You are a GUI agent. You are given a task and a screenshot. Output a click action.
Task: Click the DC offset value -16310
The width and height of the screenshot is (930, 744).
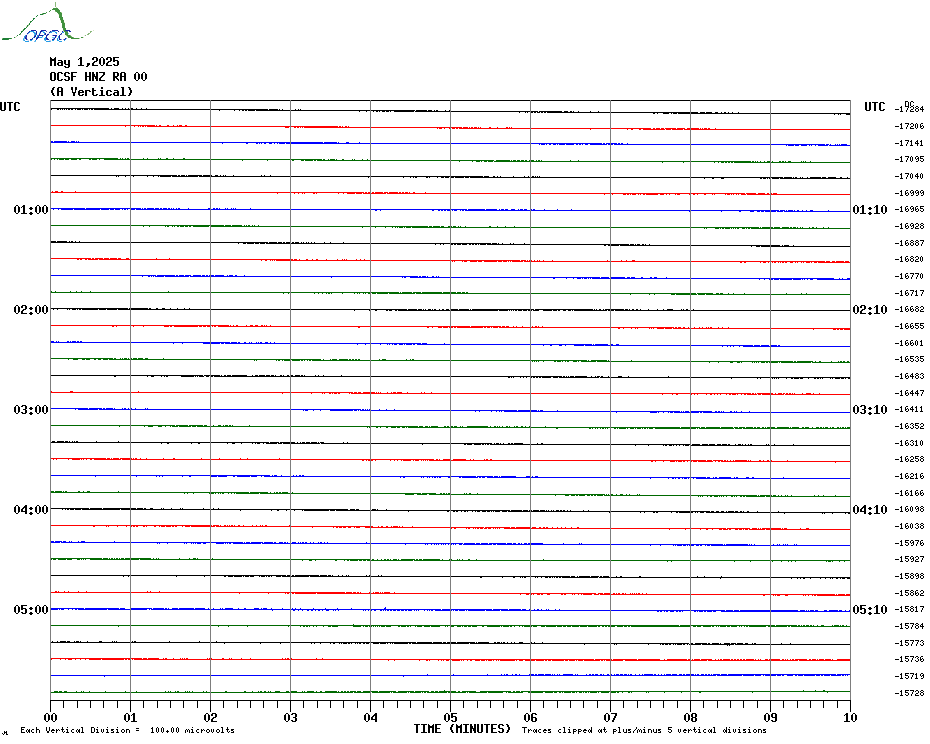[x=909, y=443]
